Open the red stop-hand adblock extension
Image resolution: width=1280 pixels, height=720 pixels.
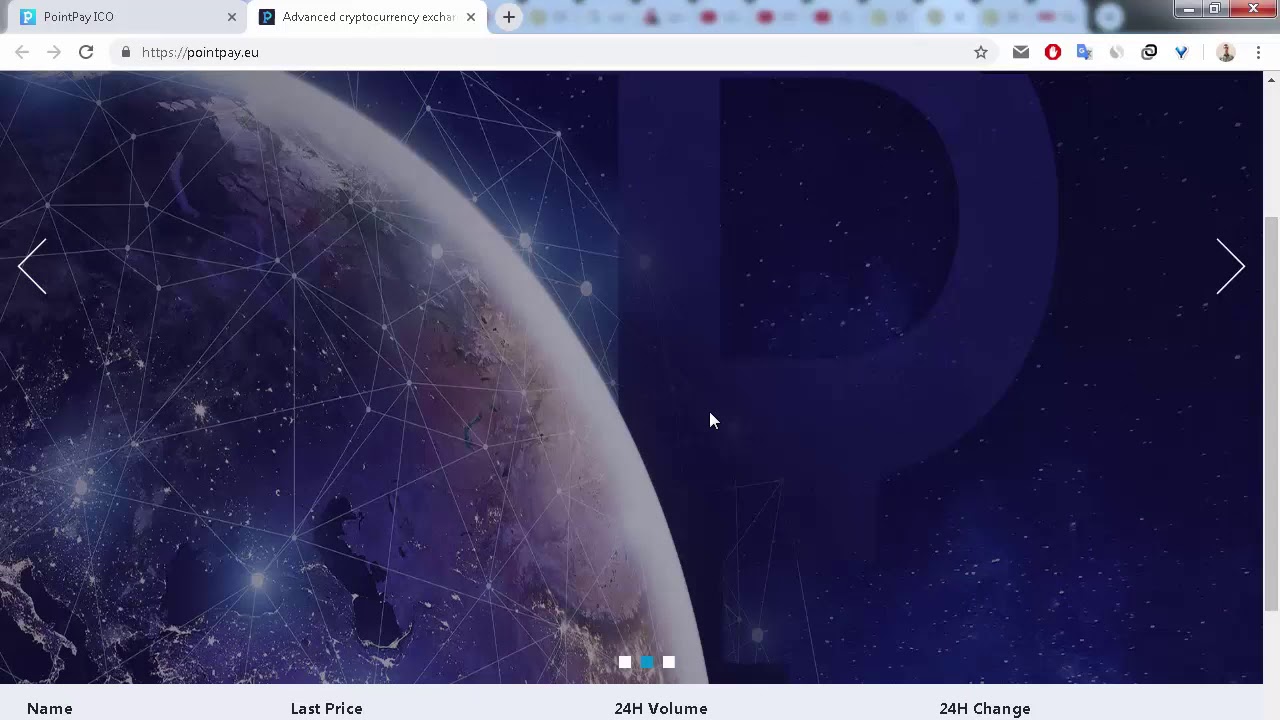pos(1053,52)
